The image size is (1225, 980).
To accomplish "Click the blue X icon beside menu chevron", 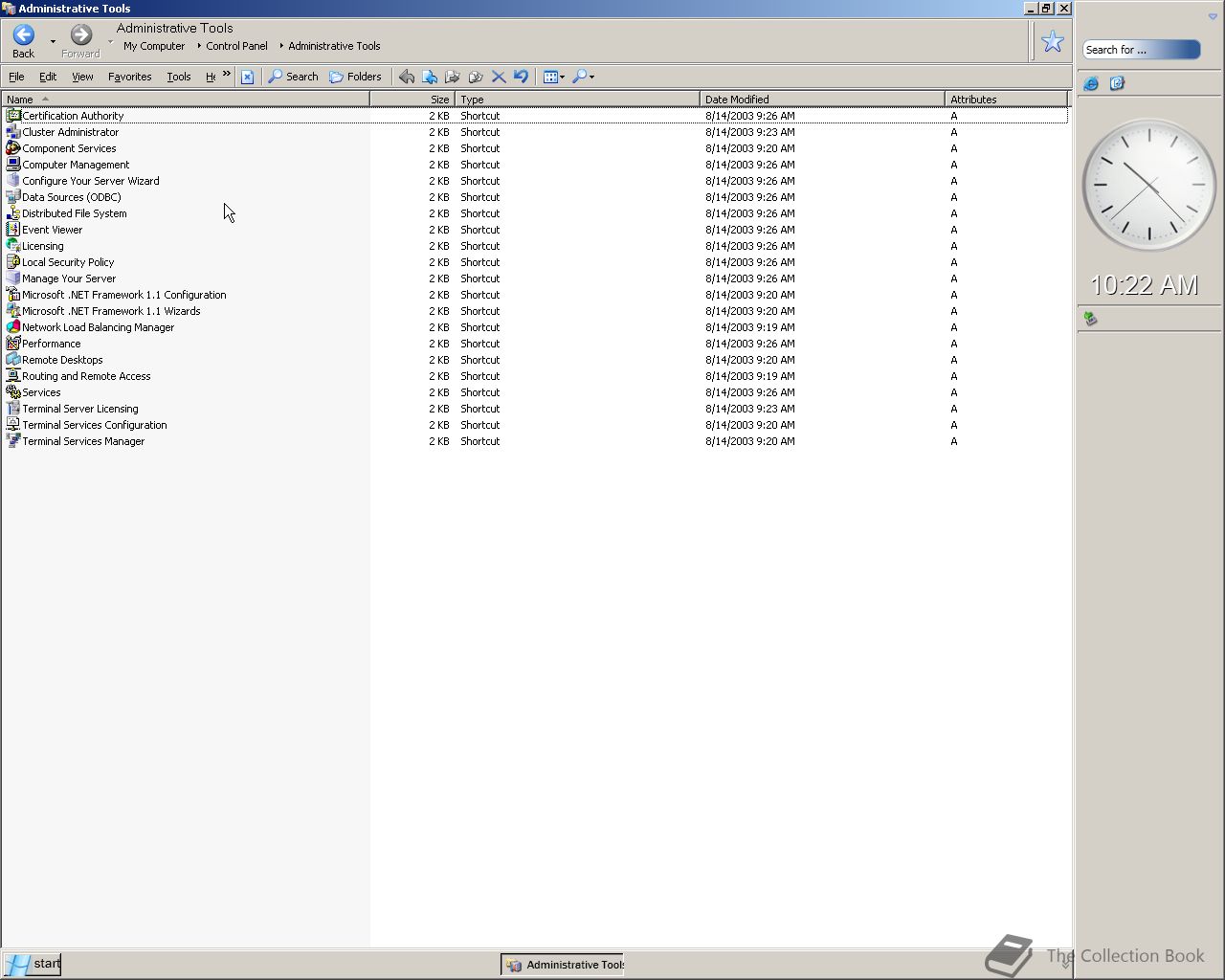I will coord(247,77).
